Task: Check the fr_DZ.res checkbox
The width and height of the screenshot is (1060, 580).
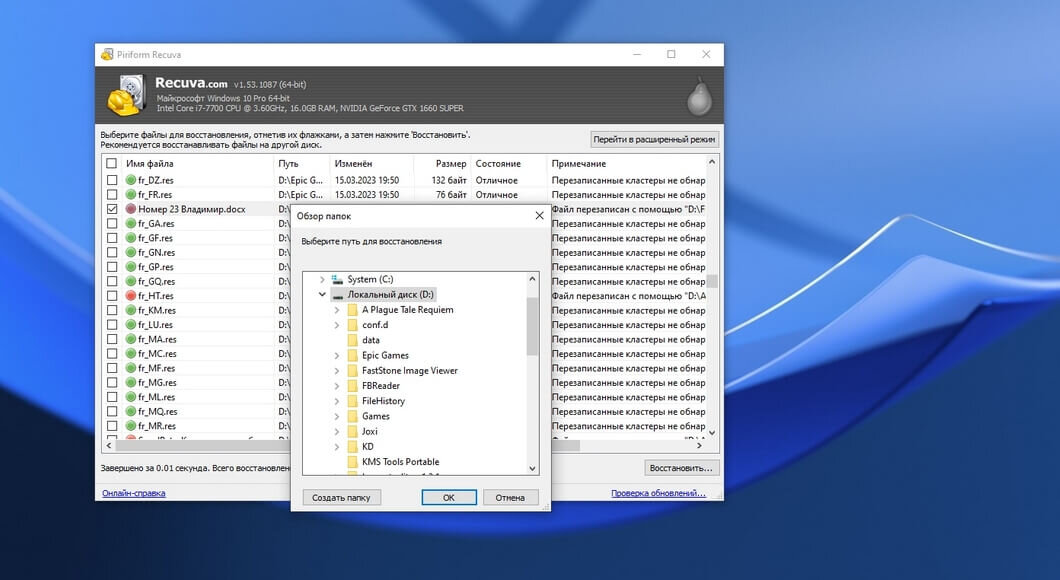Action: [112, 180]
